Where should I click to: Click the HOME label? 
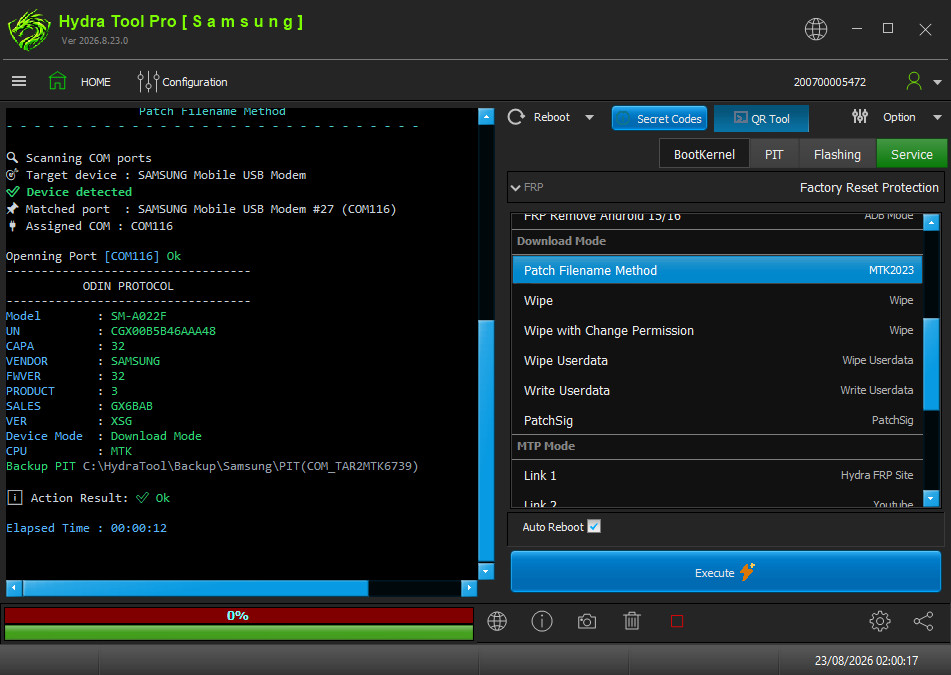(x=96, y=82)
